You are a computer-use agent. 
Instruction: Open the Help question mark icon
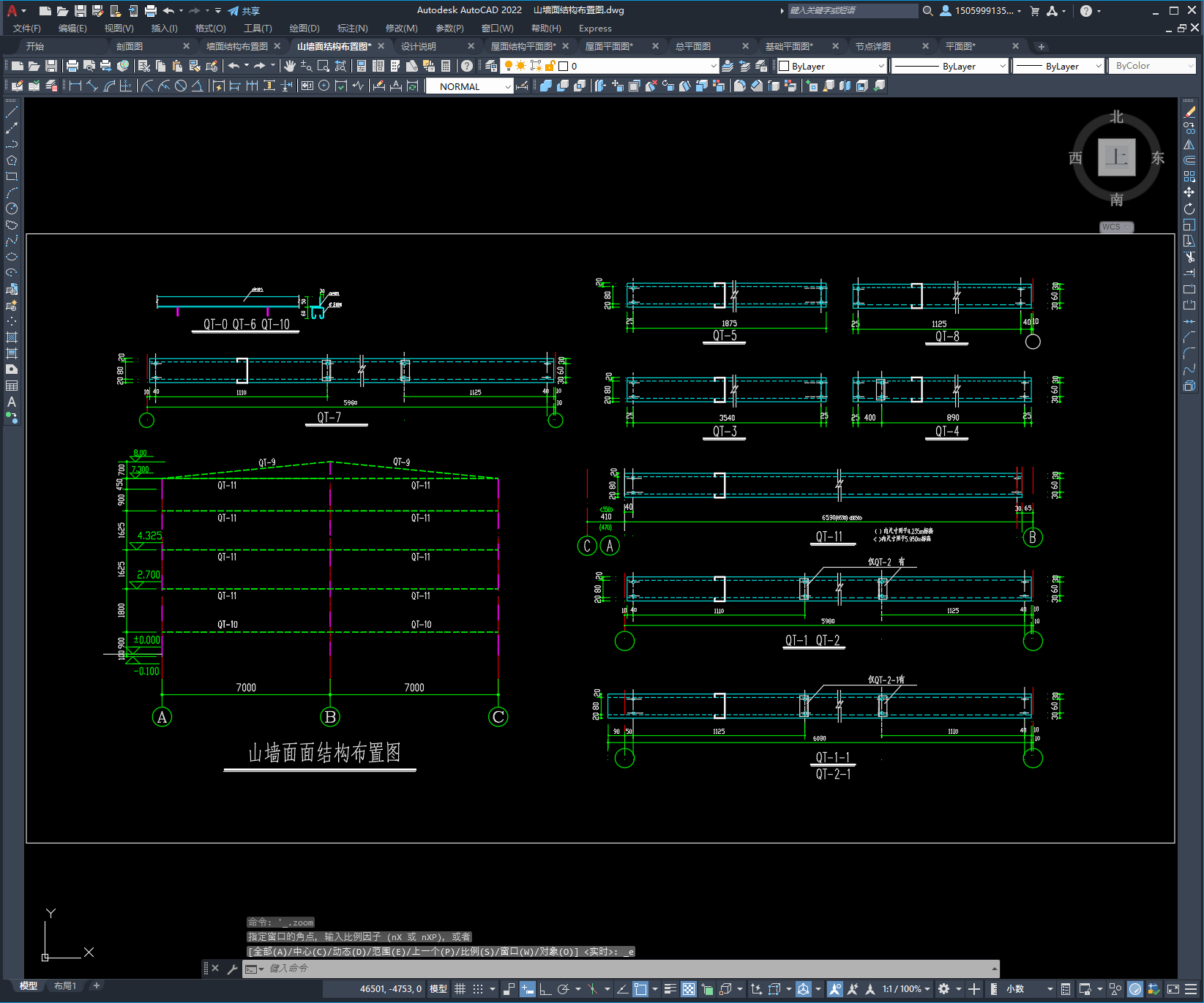[467, 66]
